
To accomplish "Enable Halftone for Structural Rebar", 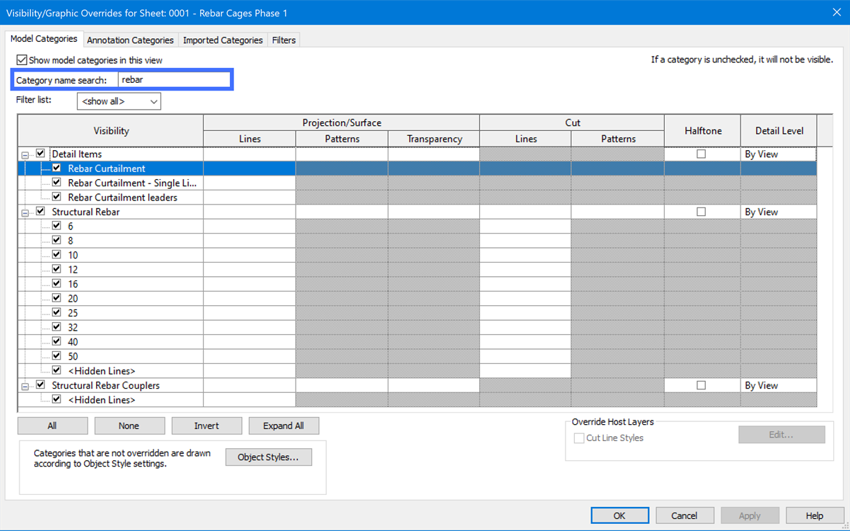I will pyautogui.click(x=701, y=212).
